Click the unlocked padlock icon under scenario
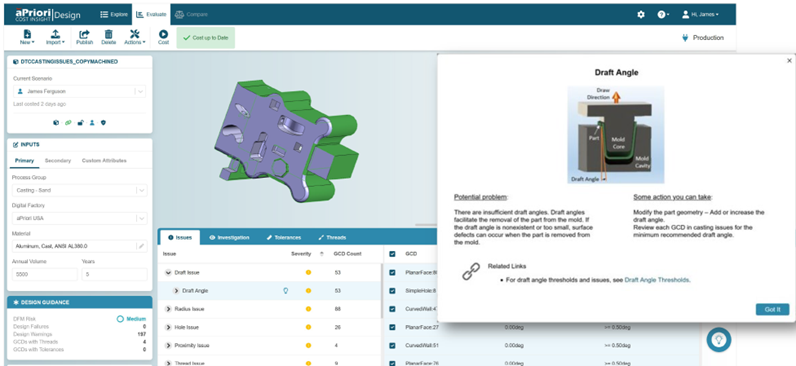Image resolution: width=796 pixels, height=366 pixels. pyautogui.click(x=80, y=122)
